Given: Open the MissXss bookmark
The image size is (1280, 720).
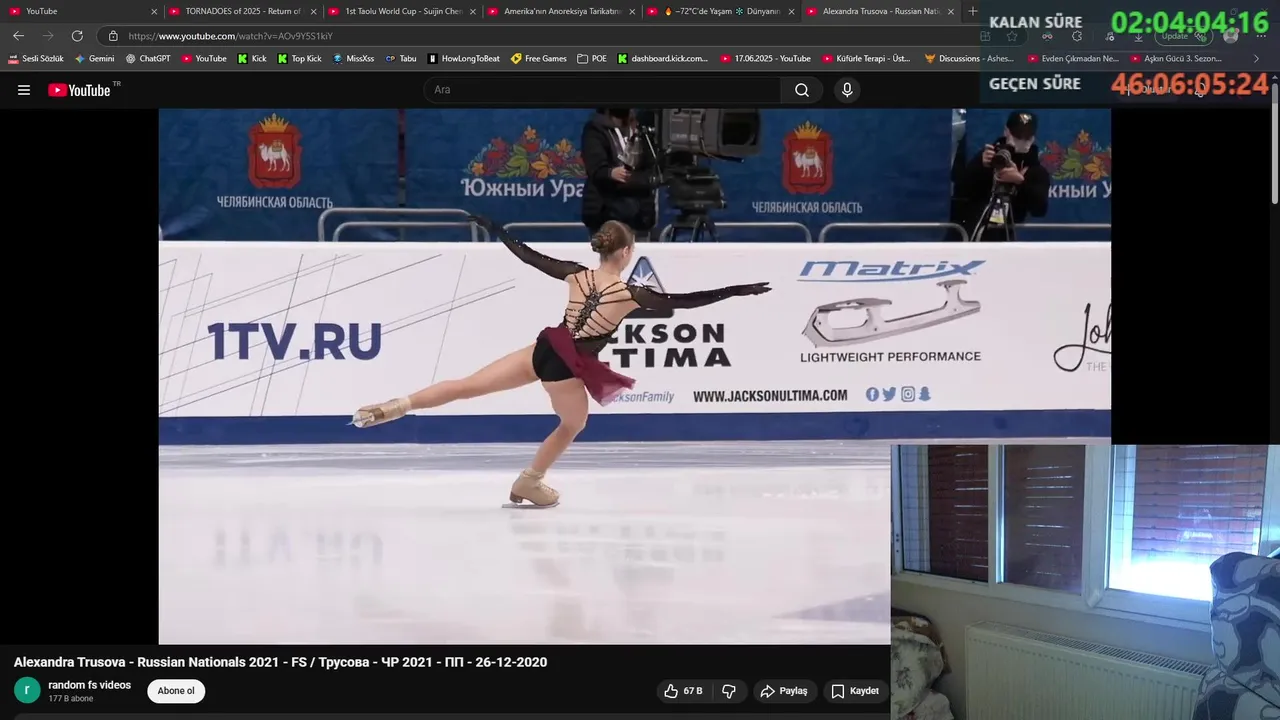Looking at the screenshot, I should [x=353, y=58].
